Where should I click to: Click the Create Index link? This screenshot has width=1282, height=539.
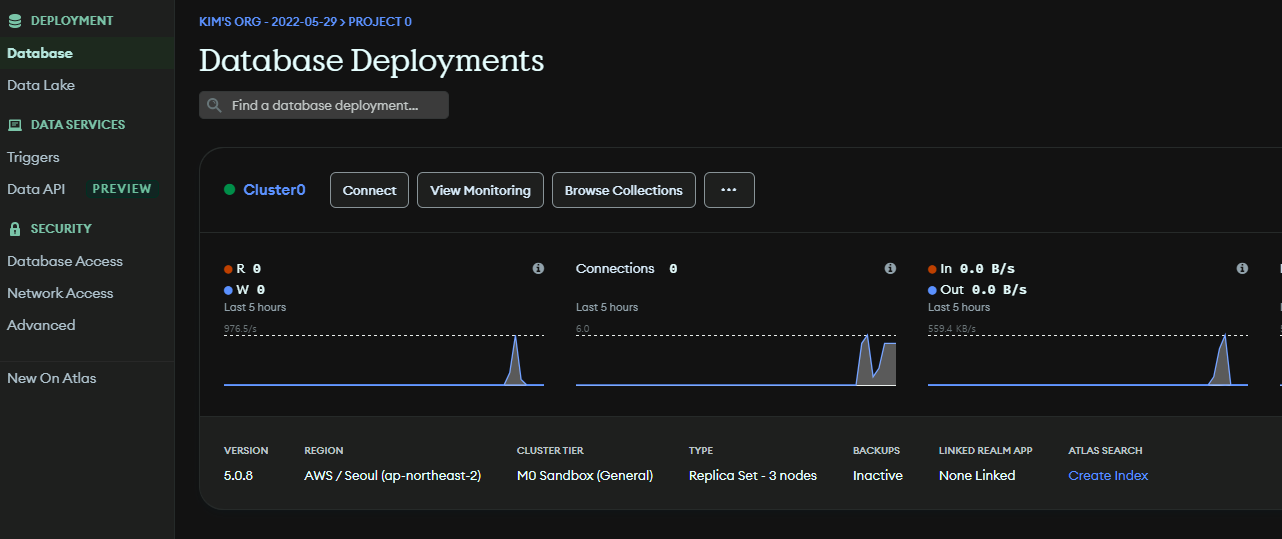coord(1108,476)
